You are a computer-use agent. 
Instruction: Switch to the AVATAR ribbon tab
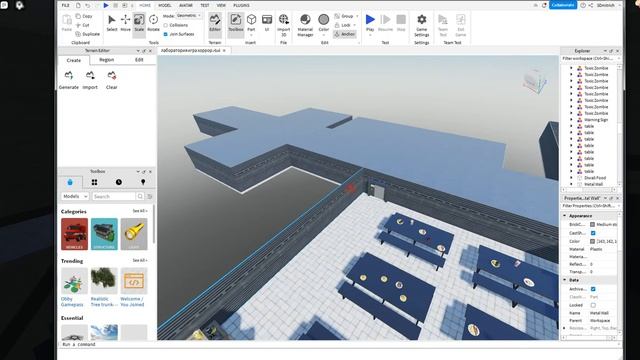coord(186,5)
